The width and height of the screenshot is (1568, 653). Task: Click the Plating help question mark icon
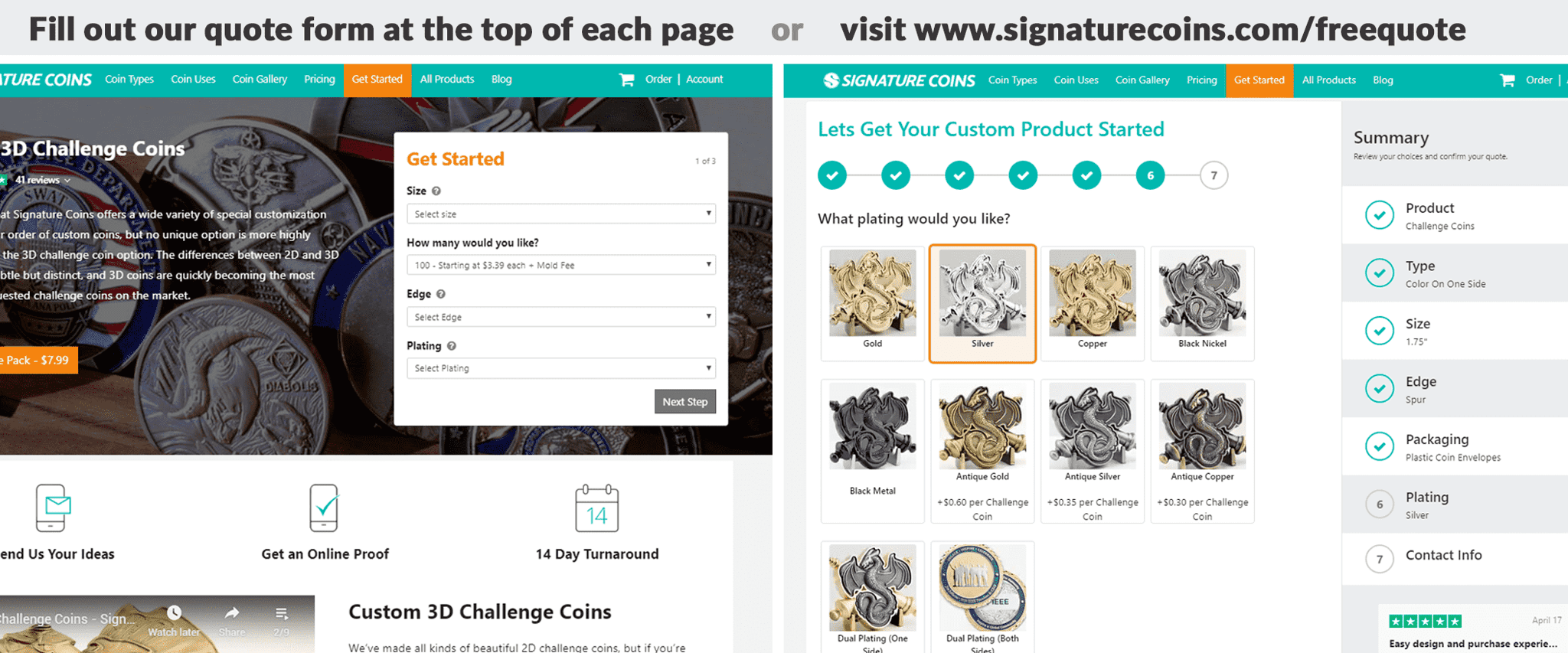pyautogui.click(x=452, y=346)
